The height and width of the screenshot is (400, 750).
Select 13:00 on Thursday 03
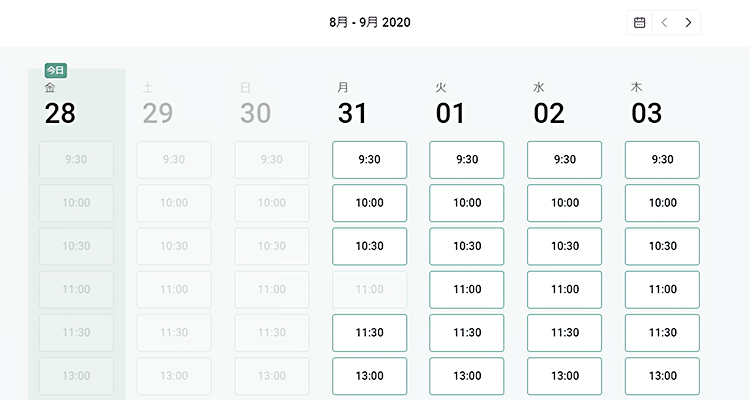(x=662, y=376)
